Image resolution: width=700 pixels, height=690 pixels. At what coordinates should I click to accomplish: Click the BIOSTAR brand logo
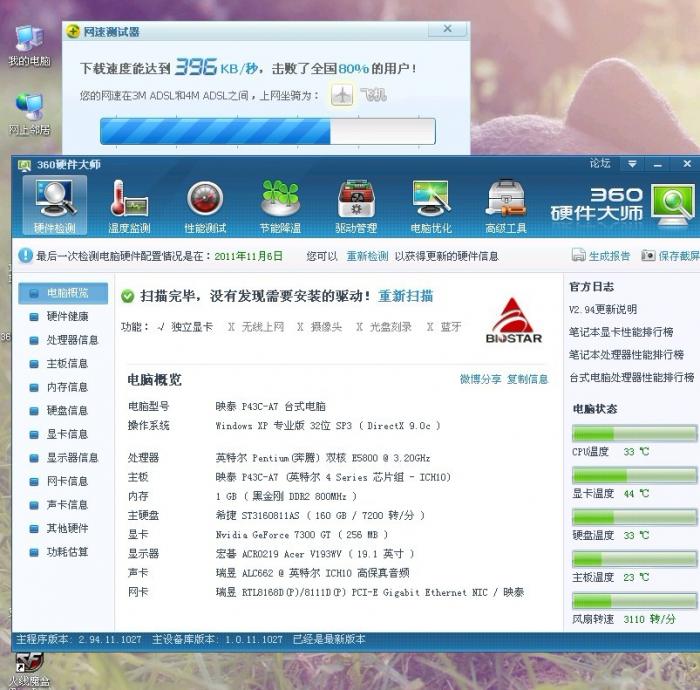[513, 320]
